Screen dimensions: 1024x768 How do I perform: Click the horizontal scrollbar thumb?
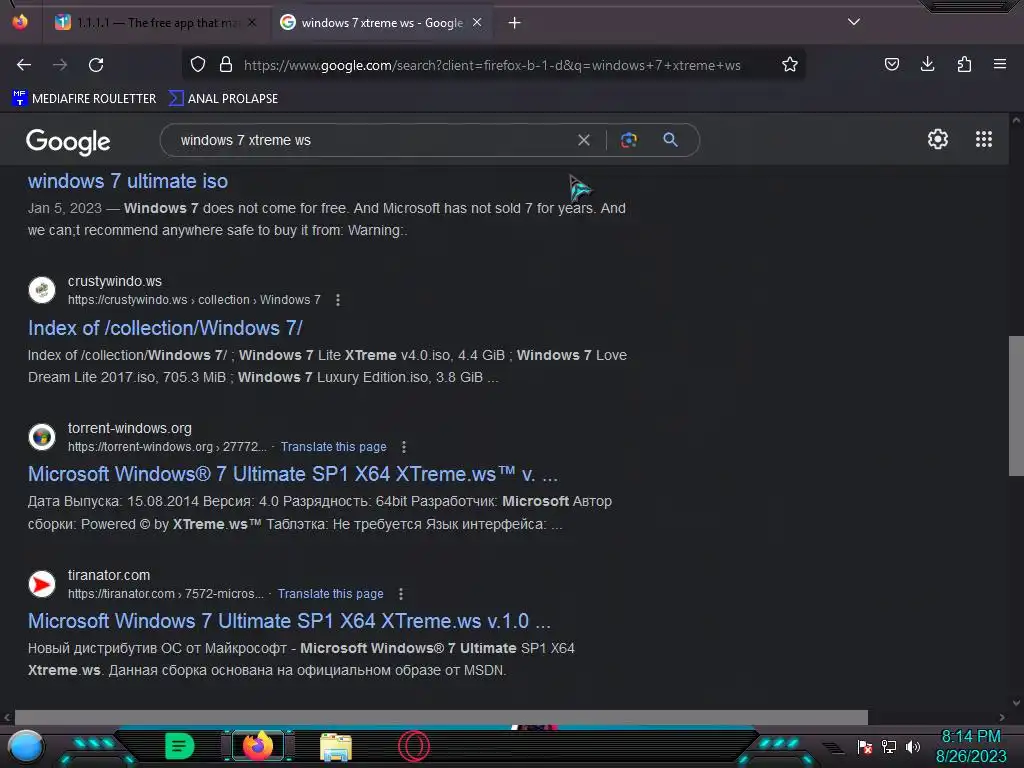point(441,717)
